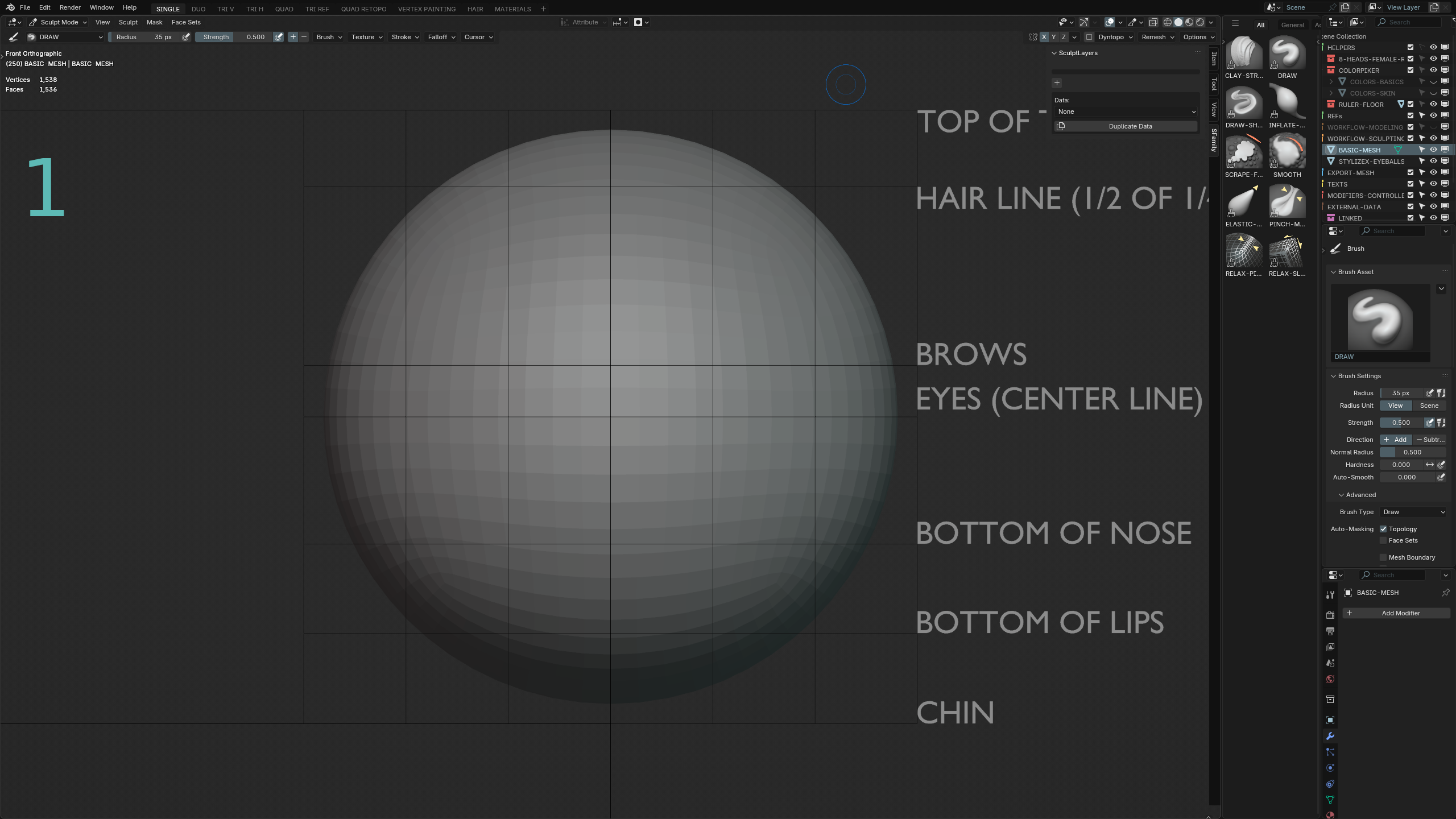Open the Collection properties tab icon
This screenshot has height=819, width=1456.
(x=1330, y=700)
